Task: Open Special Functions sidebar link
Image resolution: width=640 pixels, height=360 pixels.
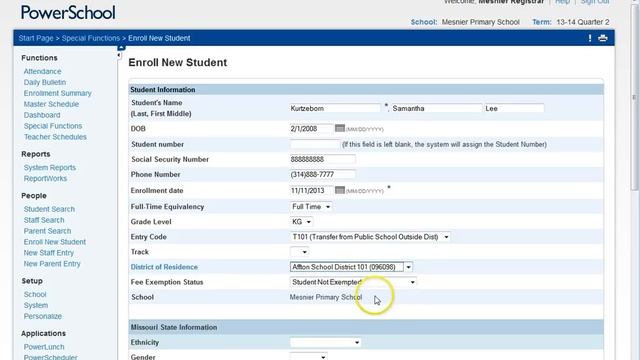Action: 53,126
